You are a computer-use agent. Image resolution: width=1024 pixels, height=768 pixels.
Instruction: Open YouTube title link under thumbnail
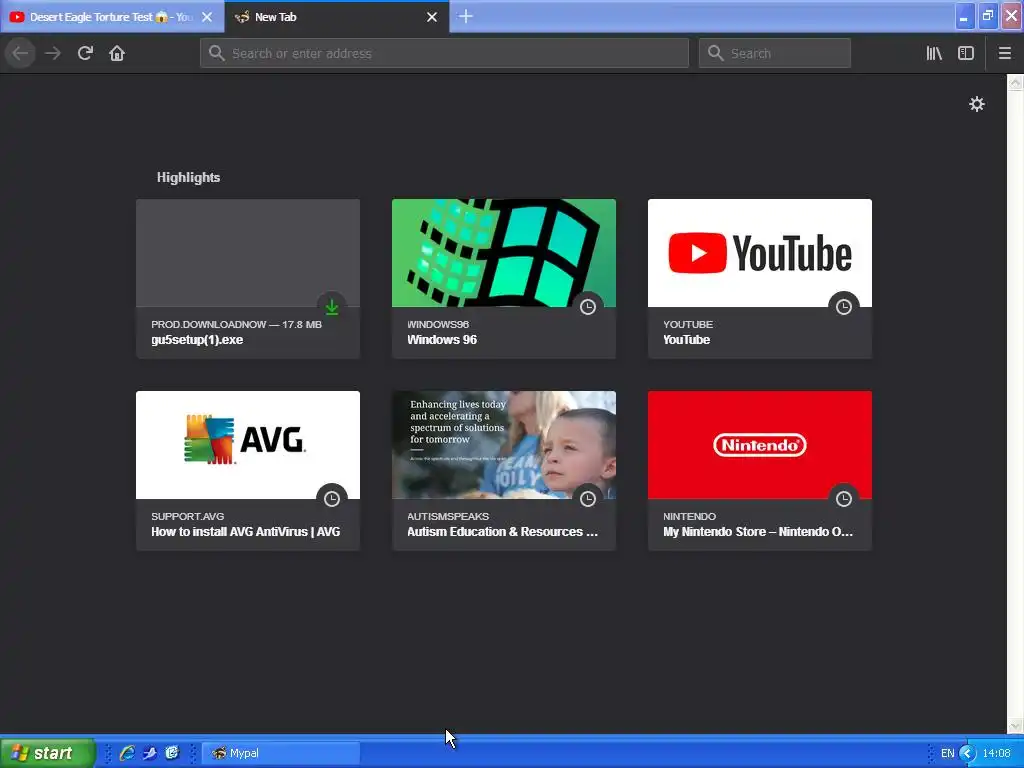coord(686,340)
